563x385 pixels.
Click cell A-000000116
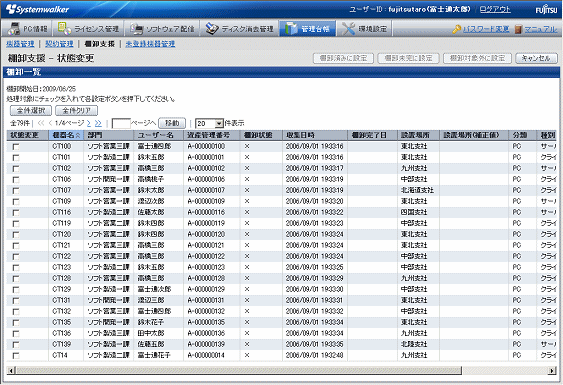tap(206, 213)
